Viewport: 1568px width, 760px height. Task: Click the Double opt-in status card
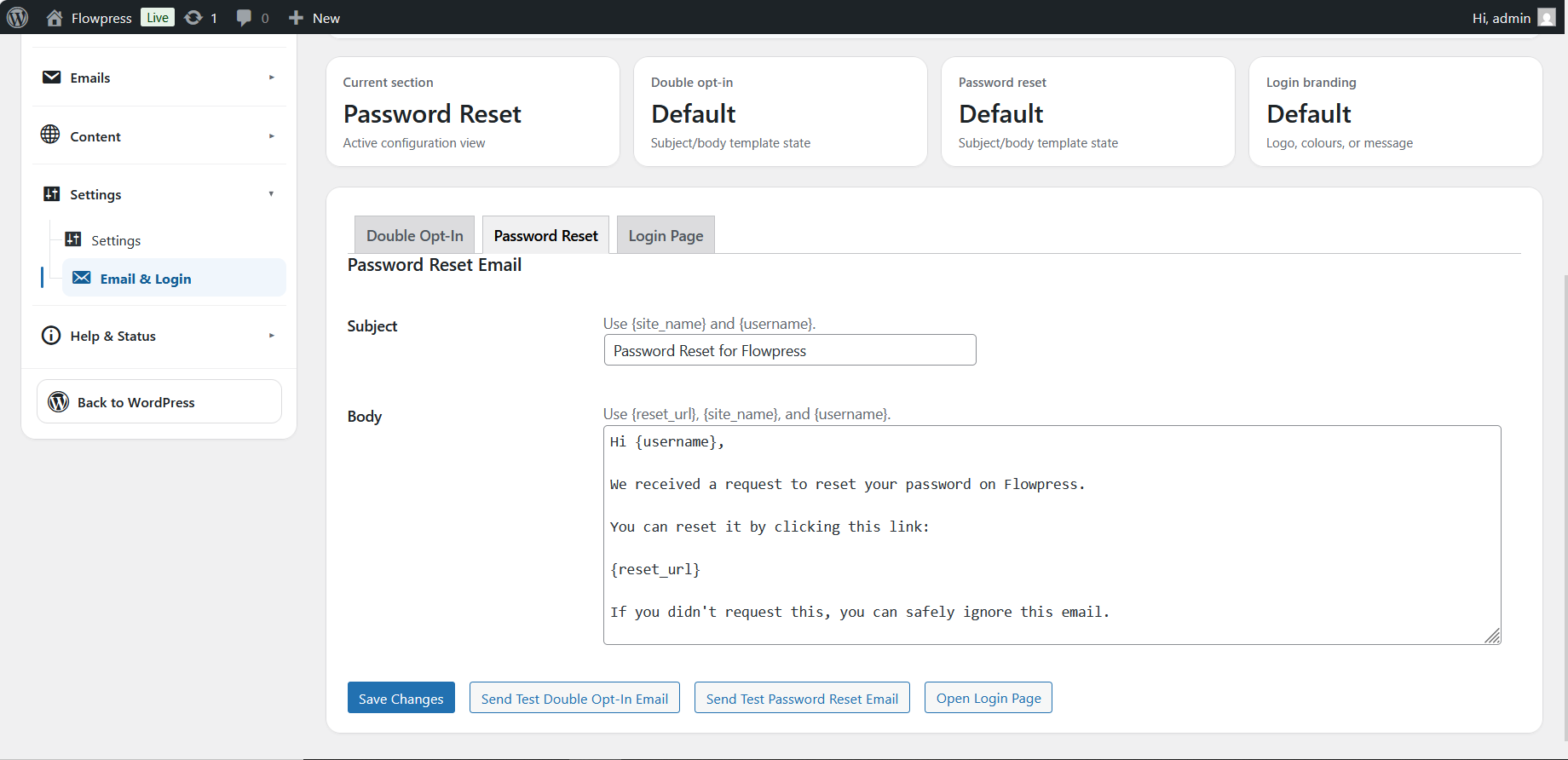pos(781,112)
